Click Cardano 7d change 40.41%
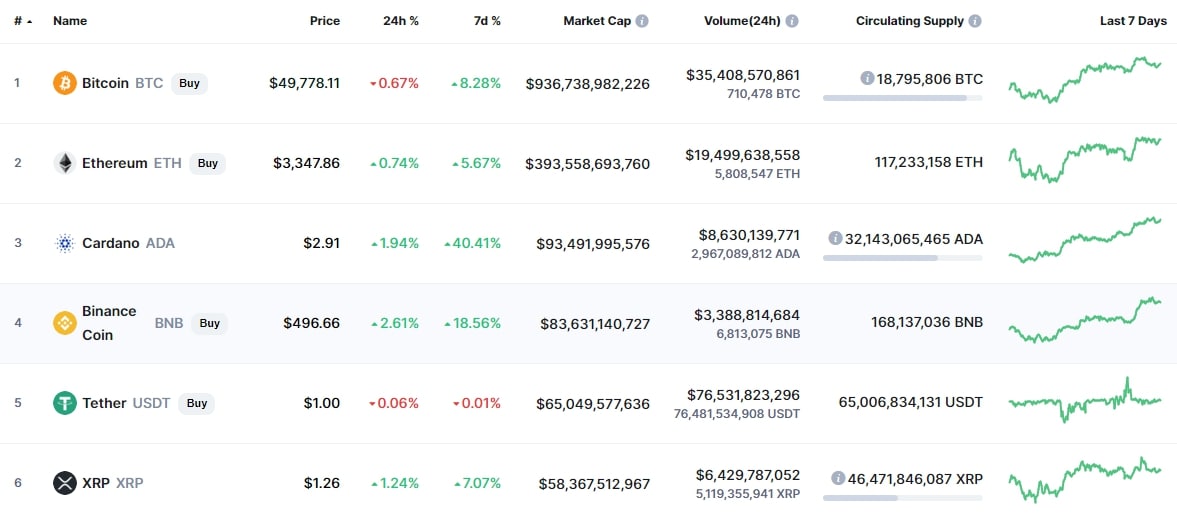The height and width of the screenshot is (517, 1177). pyautogui.click(x=472, y=243)
